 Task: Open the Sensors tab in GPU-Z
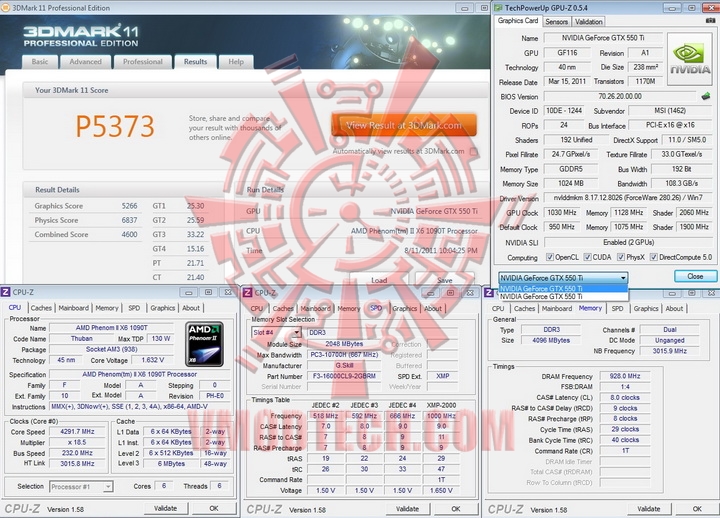click(x=557, y=22)
